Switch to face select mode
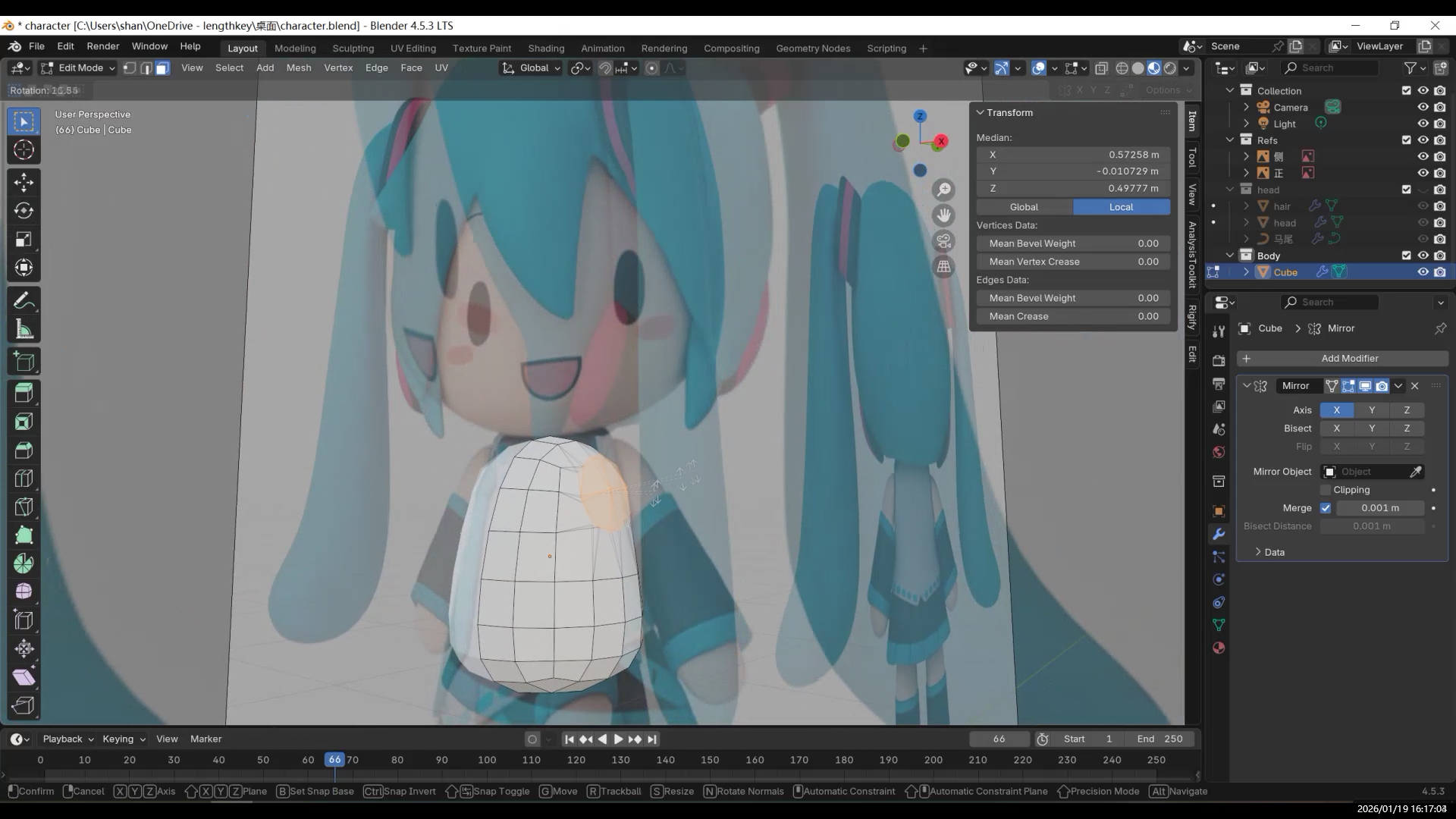The image size is (1456, 819). (162, 68)
